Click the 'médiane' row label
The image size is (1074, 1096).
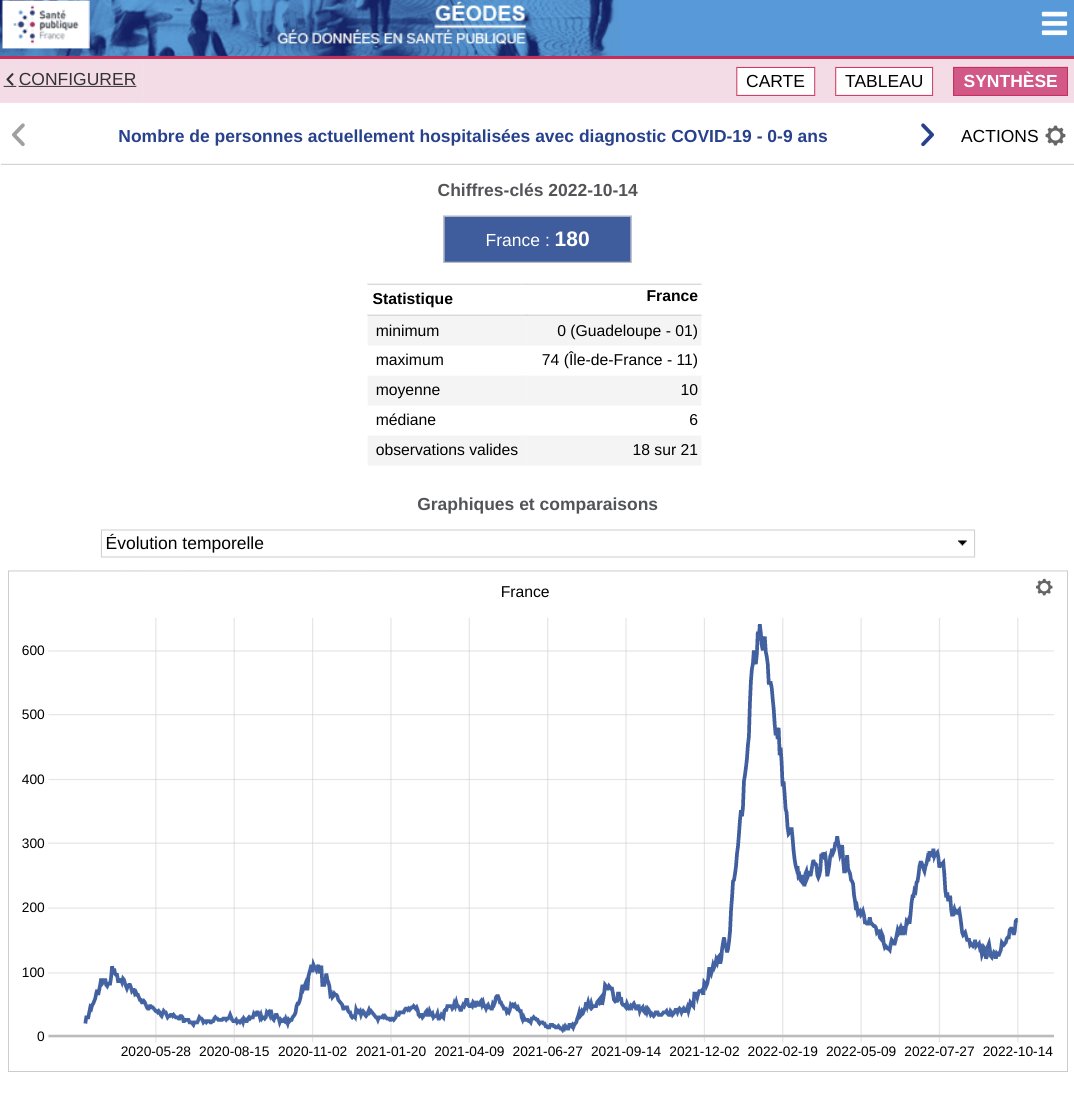[x=405, y=419]
